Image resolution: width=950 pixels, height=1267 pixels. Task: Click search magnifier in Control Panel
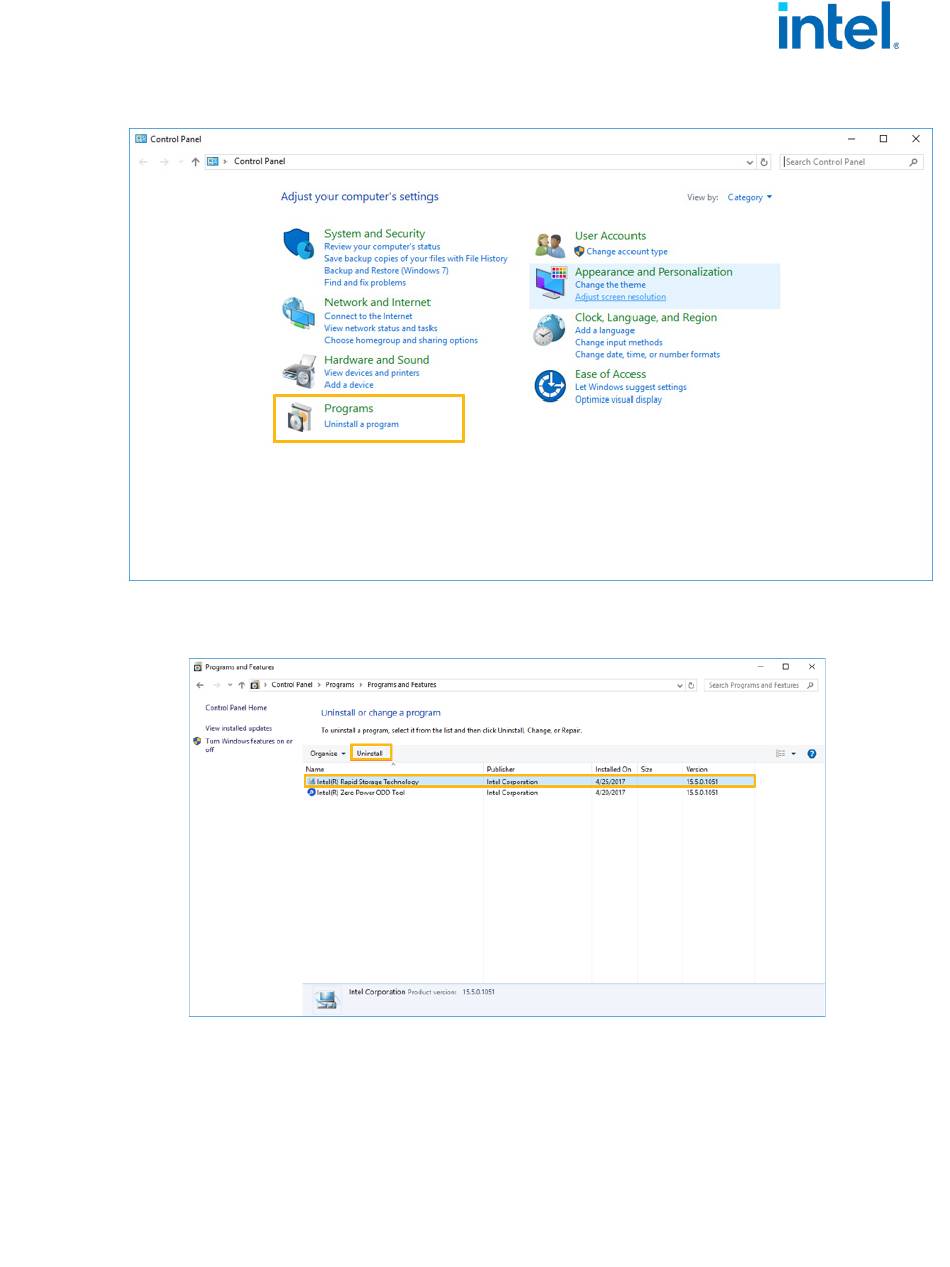point(914,162)
